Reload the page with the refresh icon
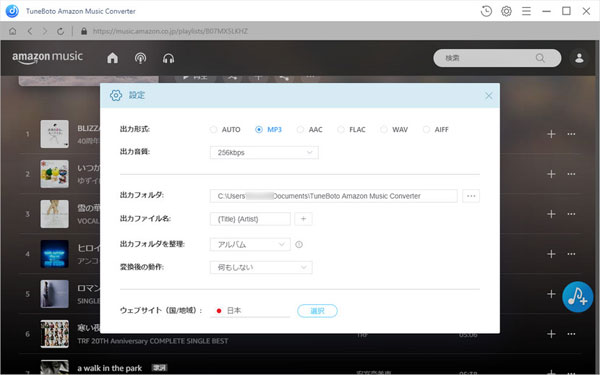This screenshot has height=375, width=600. [60, 31]
